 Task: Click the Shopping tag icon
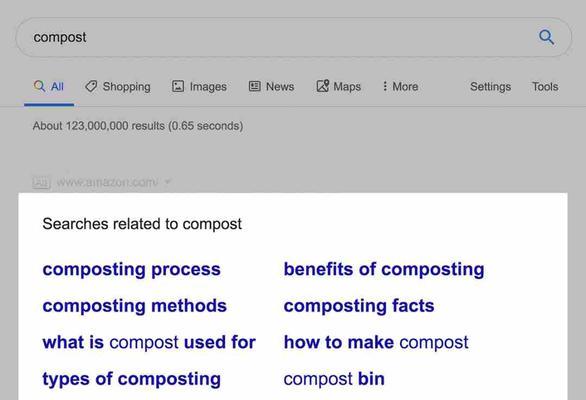[x=91, y=86]
